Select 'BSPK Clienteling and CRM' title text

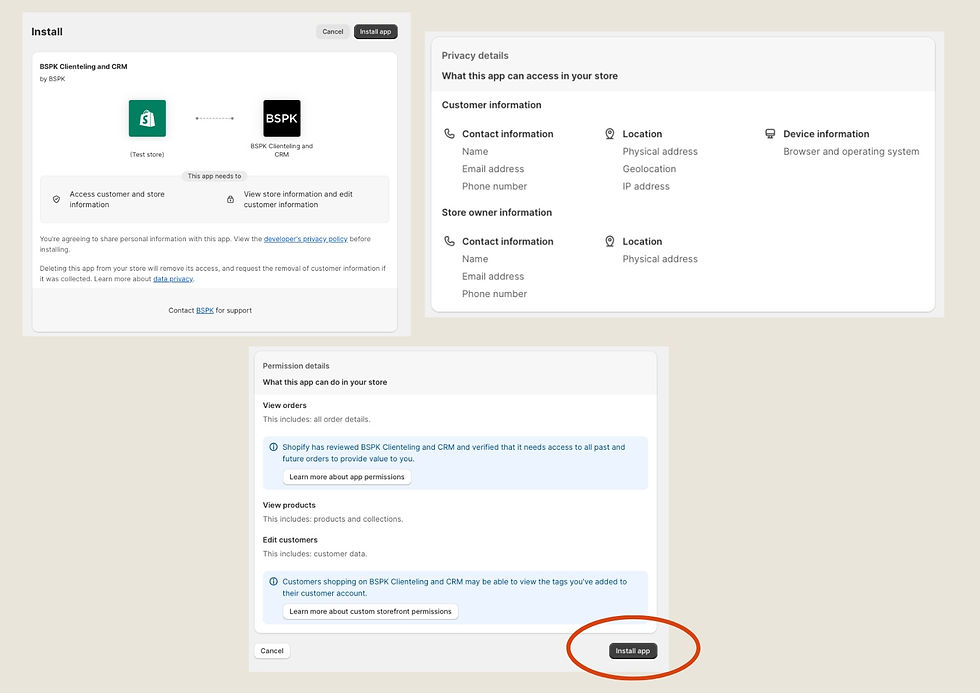pyautogui.click(x=84, y=66)
